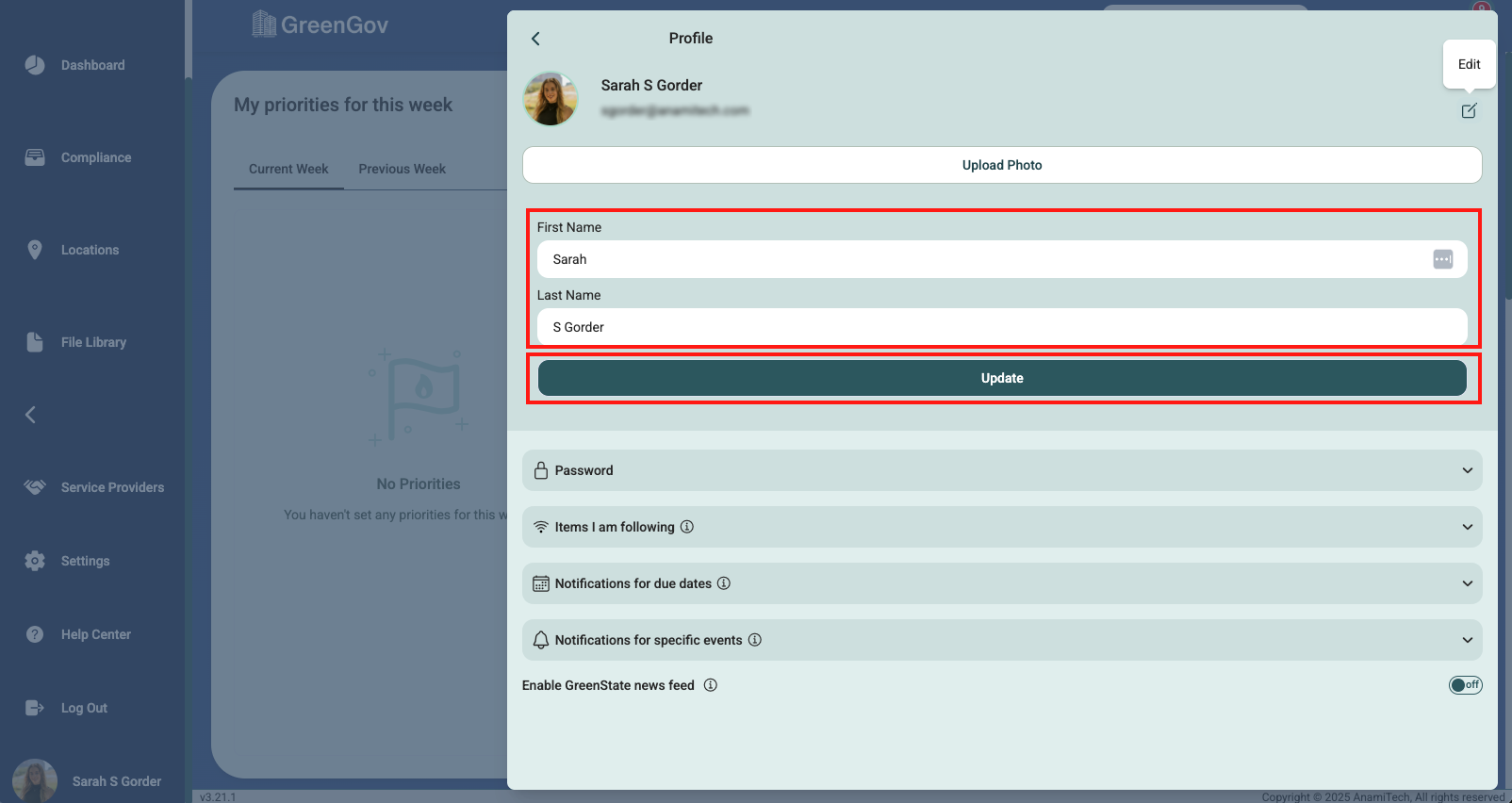Screen dimensions: 1512x803
Task: Click the back arrow in Profile panel
Action: click(535, 39)
